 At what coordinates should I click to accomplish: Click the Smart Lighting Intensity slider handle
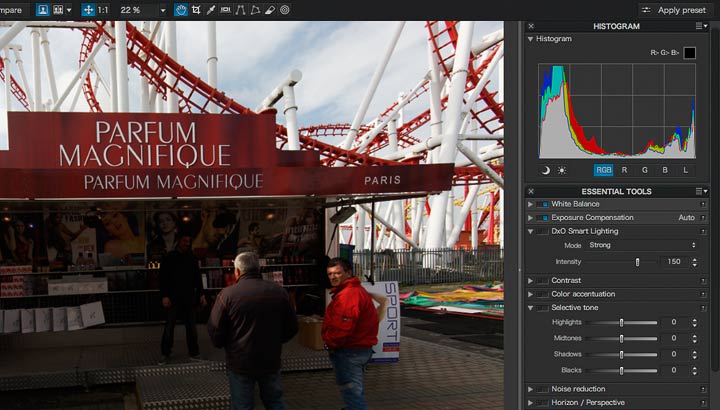(637, 262)
